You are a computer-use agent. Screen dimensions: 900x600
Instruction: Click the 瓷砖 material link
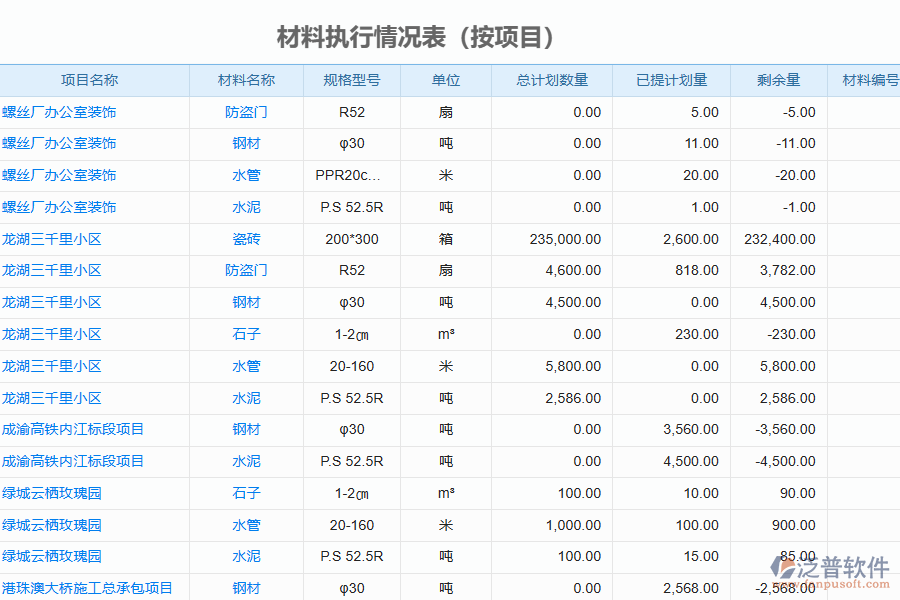[246, 239]
